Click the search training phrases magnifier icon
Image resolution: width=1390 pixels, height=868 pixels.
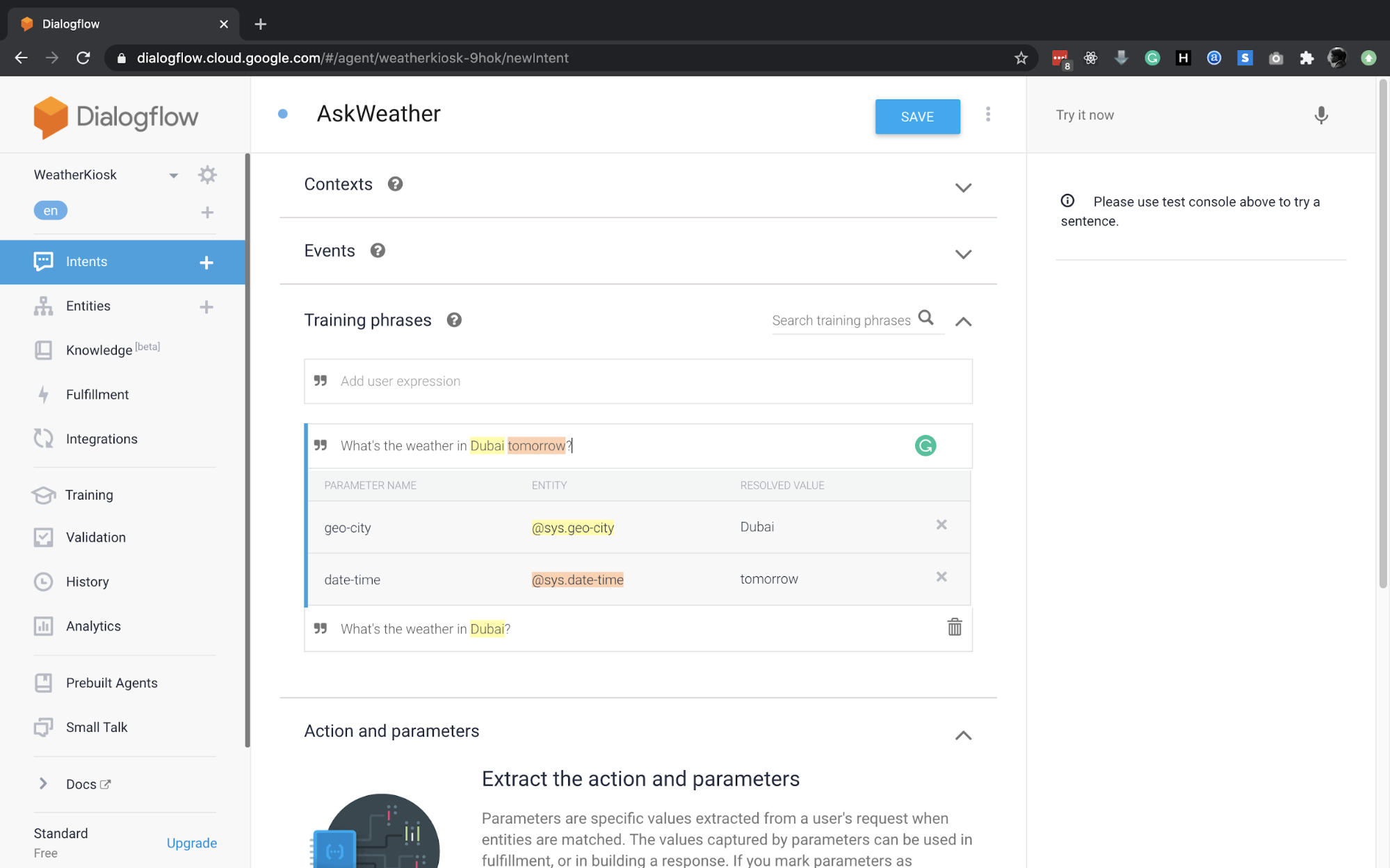coord(926,318)
